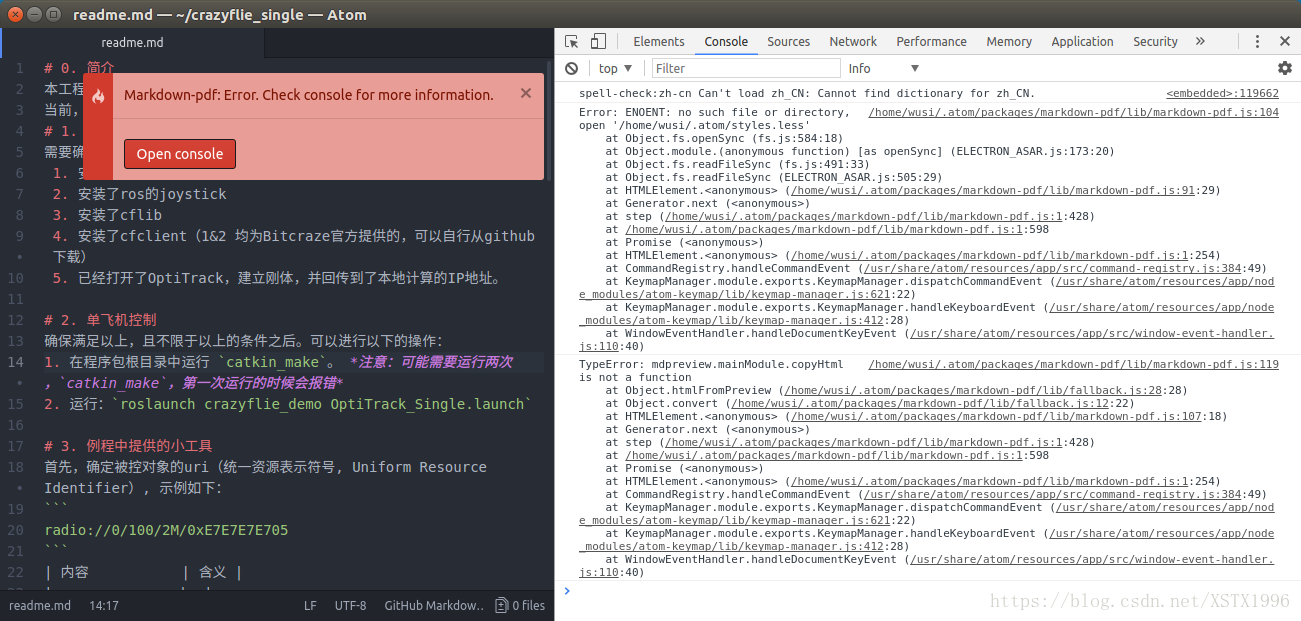Viewport: 1301px width, 621px height.
Task: Follow the markdown-pdf.js:119 source link
Action: (1073, 364)
